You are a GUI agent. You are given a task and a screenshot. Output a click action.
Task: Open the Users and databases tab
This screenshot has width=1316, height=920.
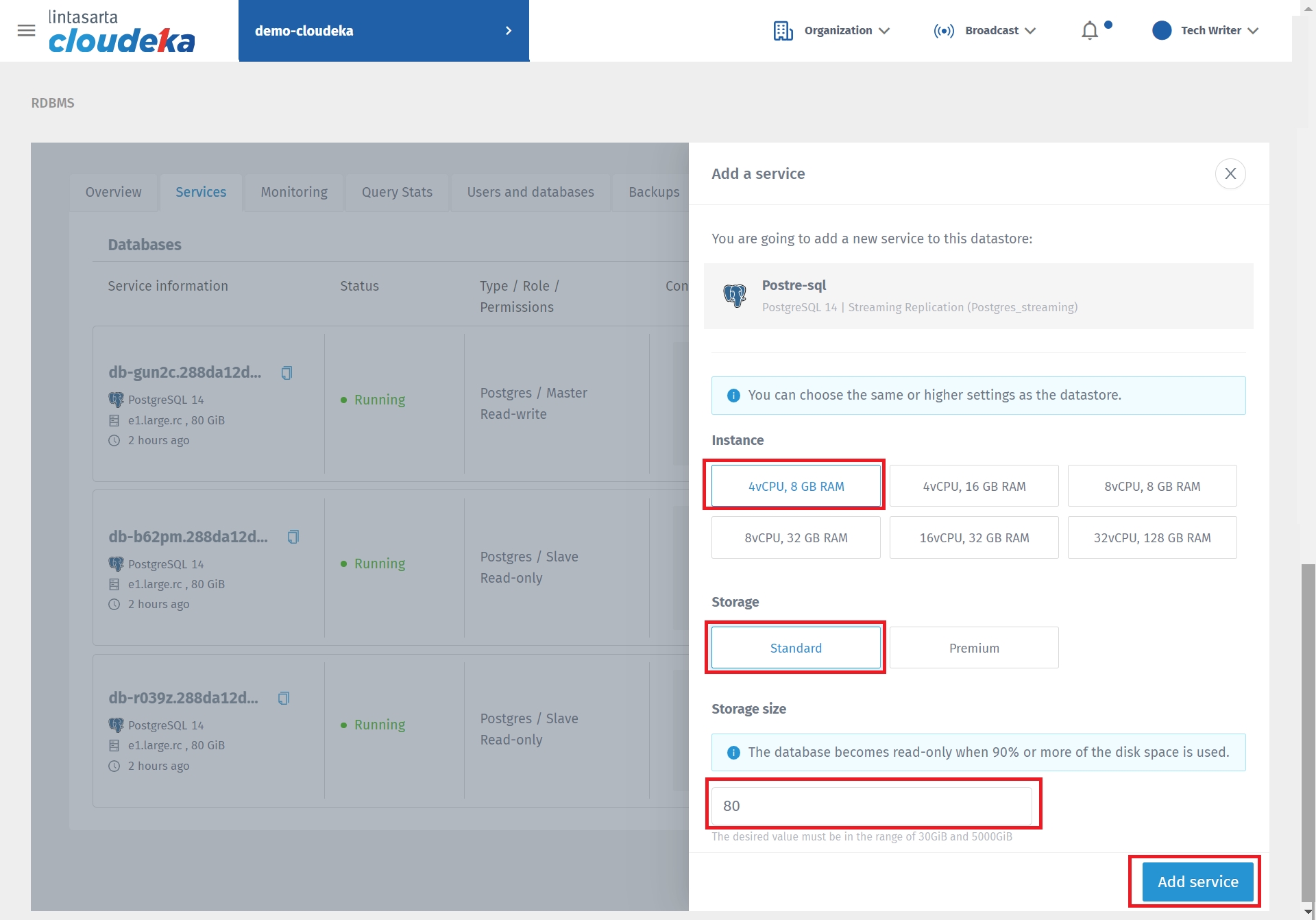point(530,192)
